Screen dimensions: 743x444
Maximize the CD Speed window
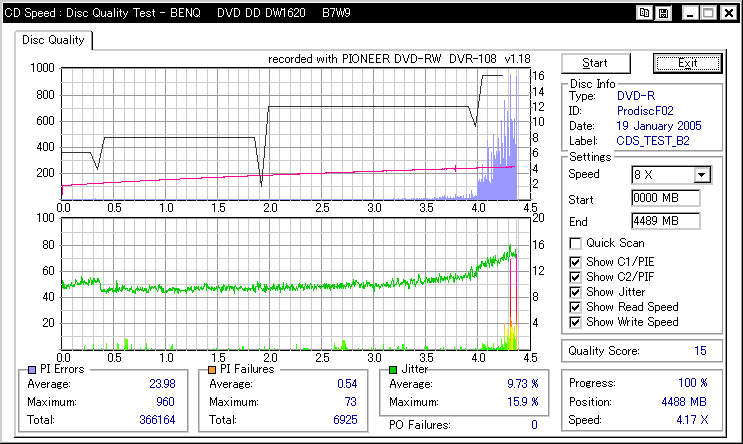[707, 12]
